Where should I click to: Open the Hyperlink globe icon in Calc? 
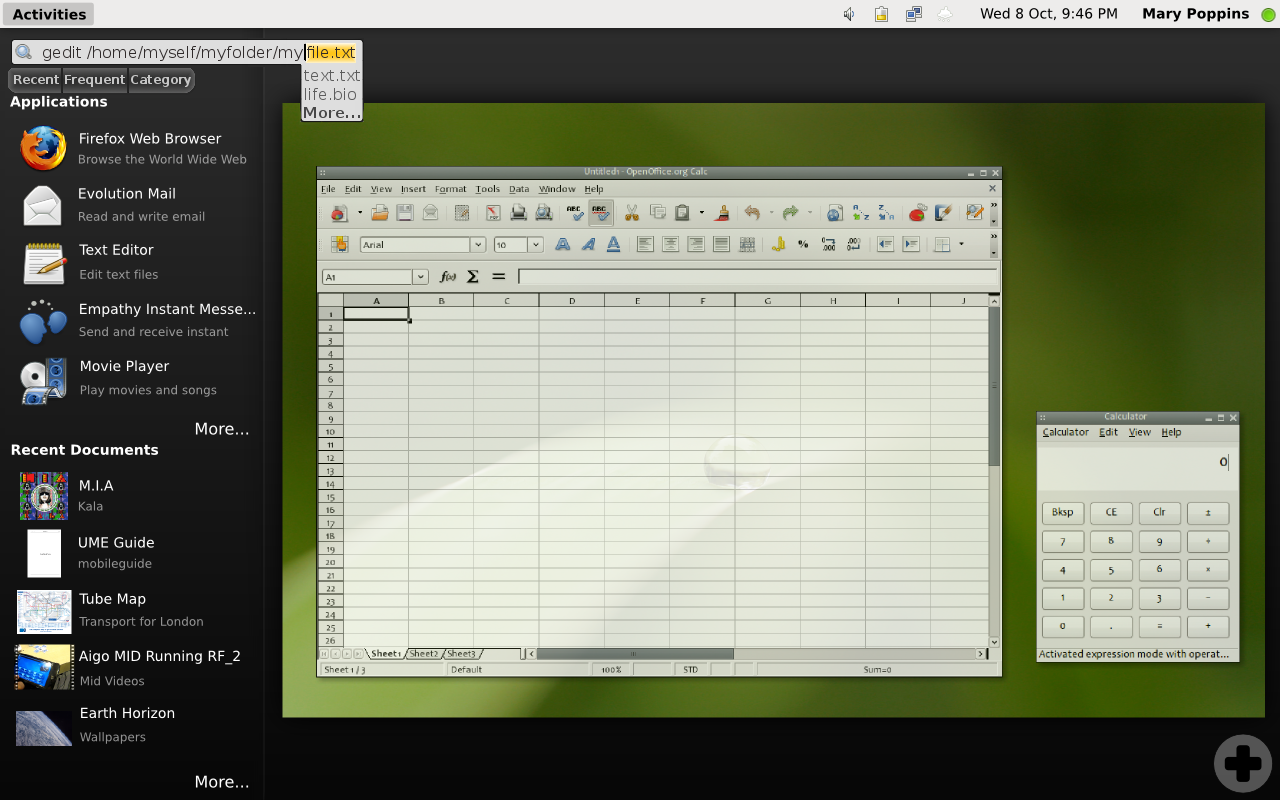point(834,213)
